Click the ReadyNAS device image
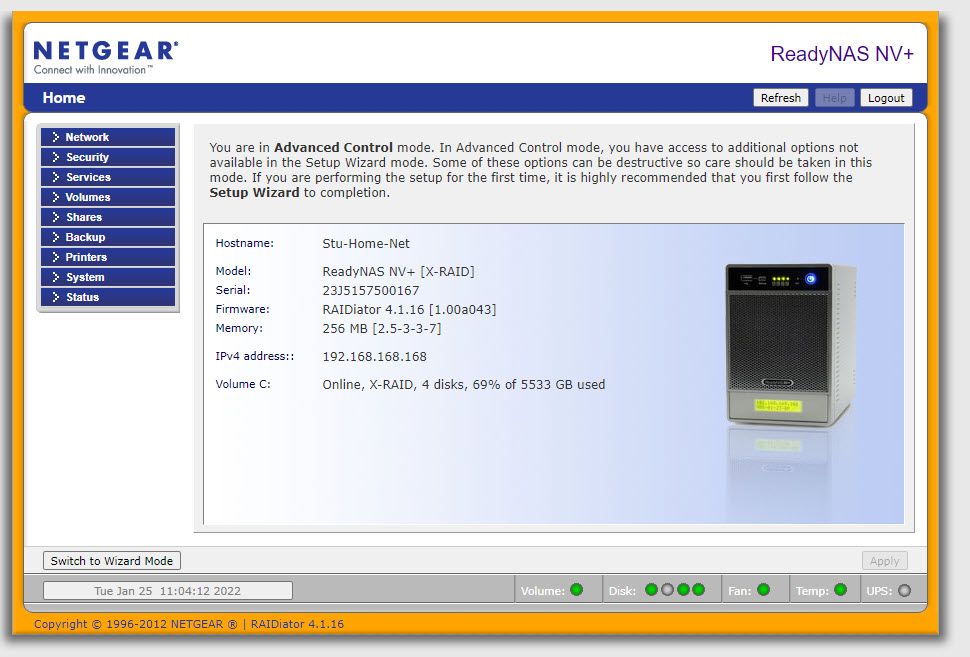Screen dimensions: 970x657 [790, 345]
